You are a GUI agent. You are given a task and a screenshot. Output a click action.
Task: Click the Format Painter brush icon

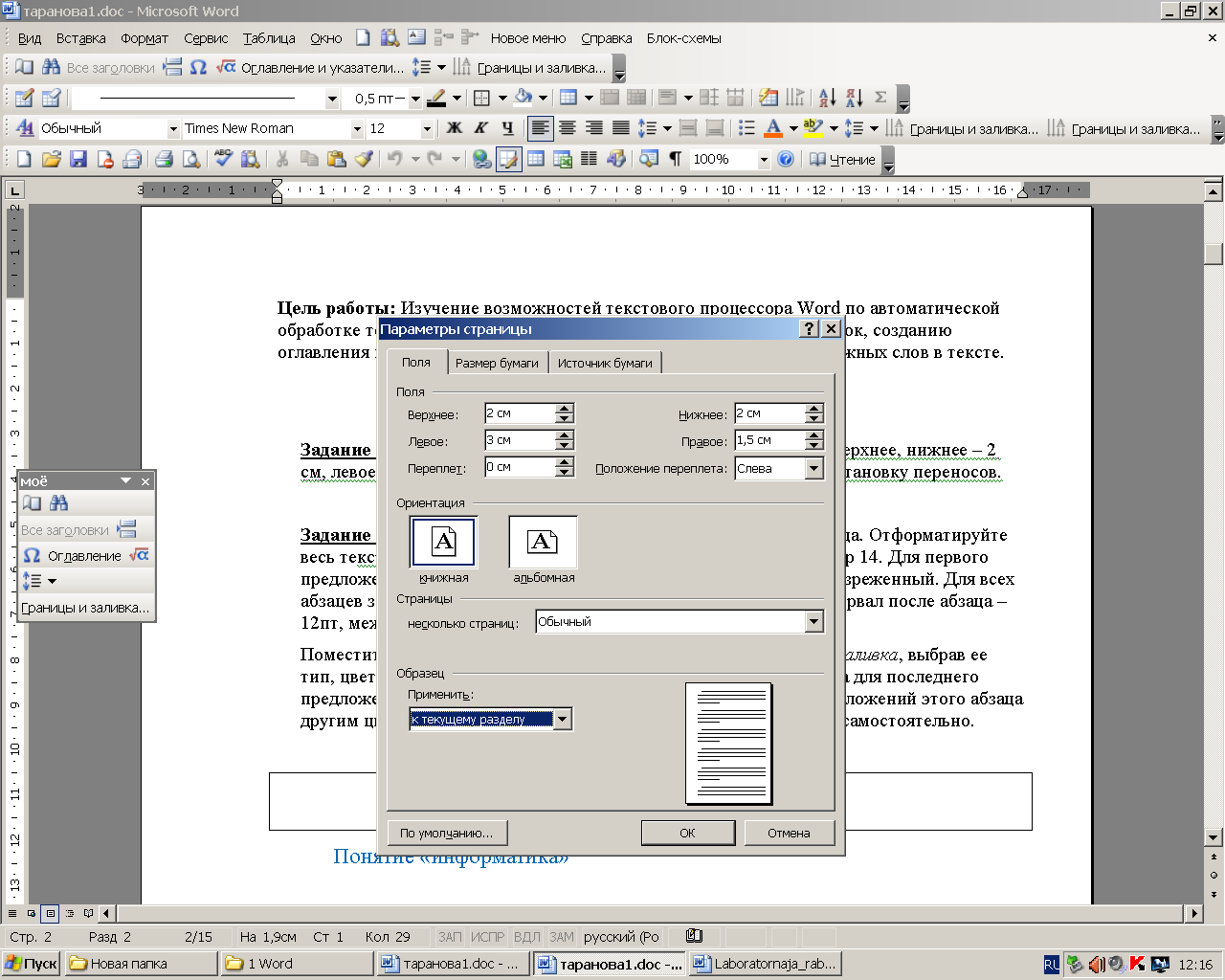364,159
